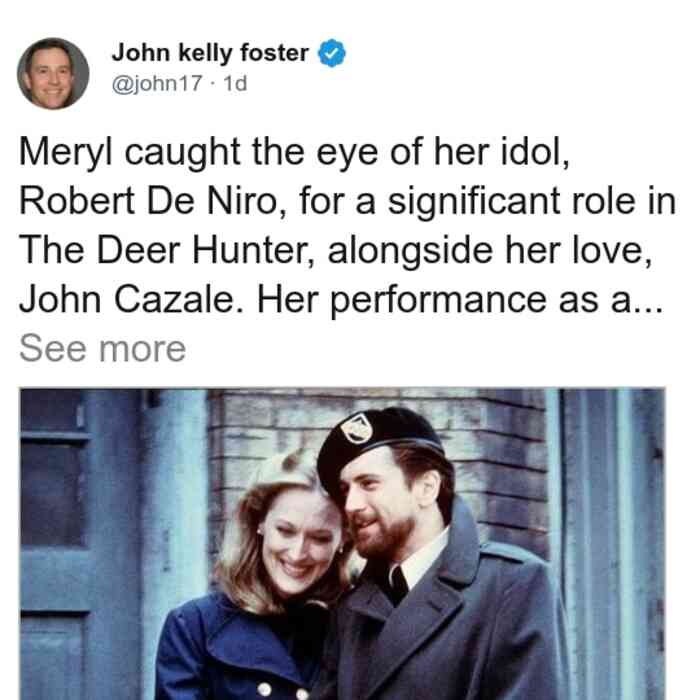Click the white buttons on blue coat
This screenshot has height=700, width=700.
(282, 691)
